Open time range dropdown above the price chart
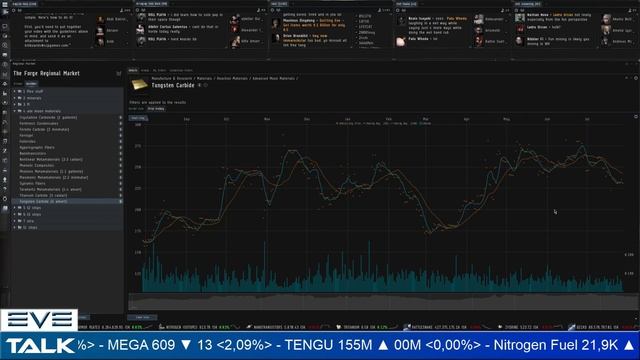This screenshot has height=360, width=640. [x=138, y=118]
